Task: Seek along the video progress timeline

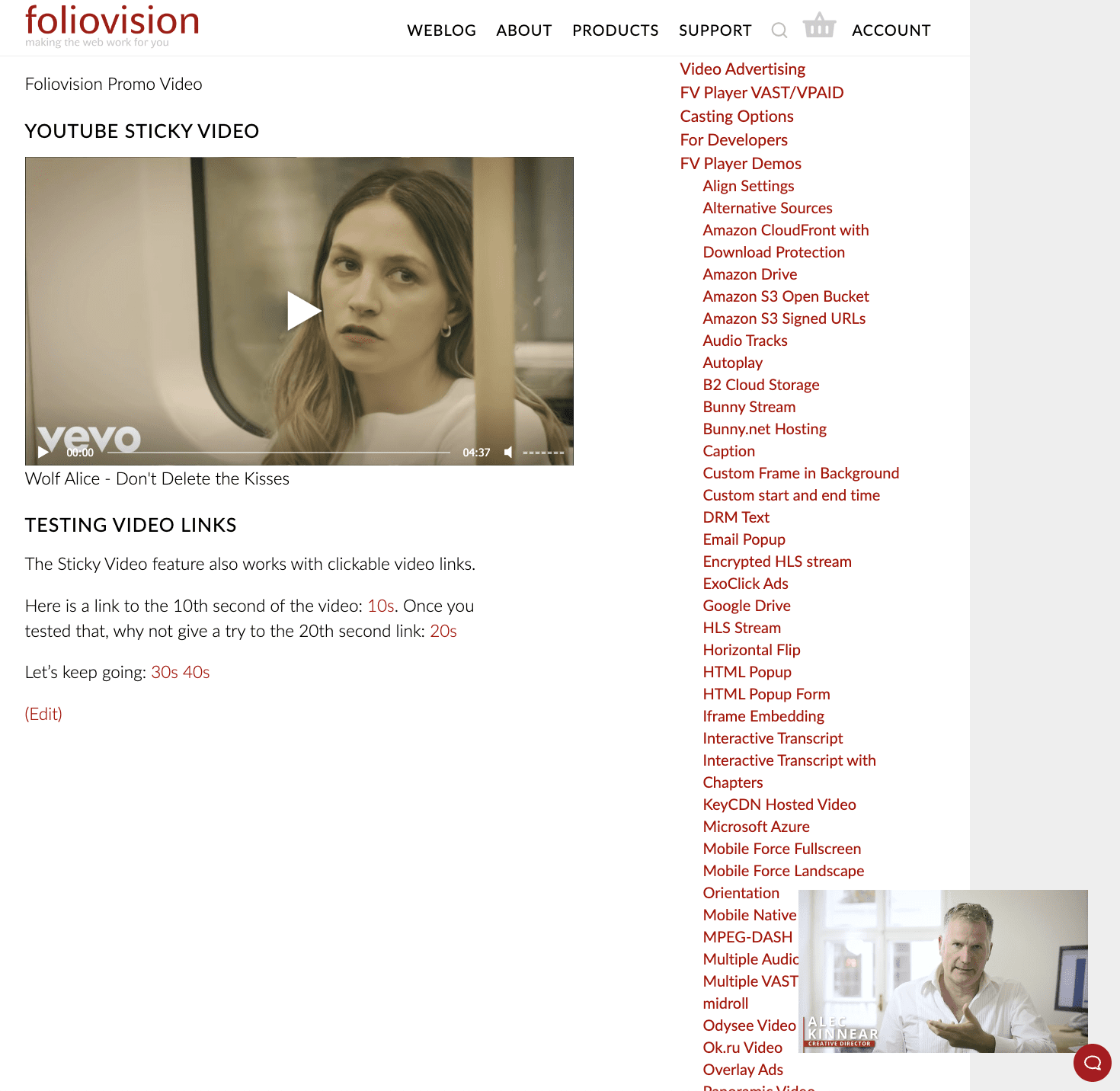Action: point(279,453)
